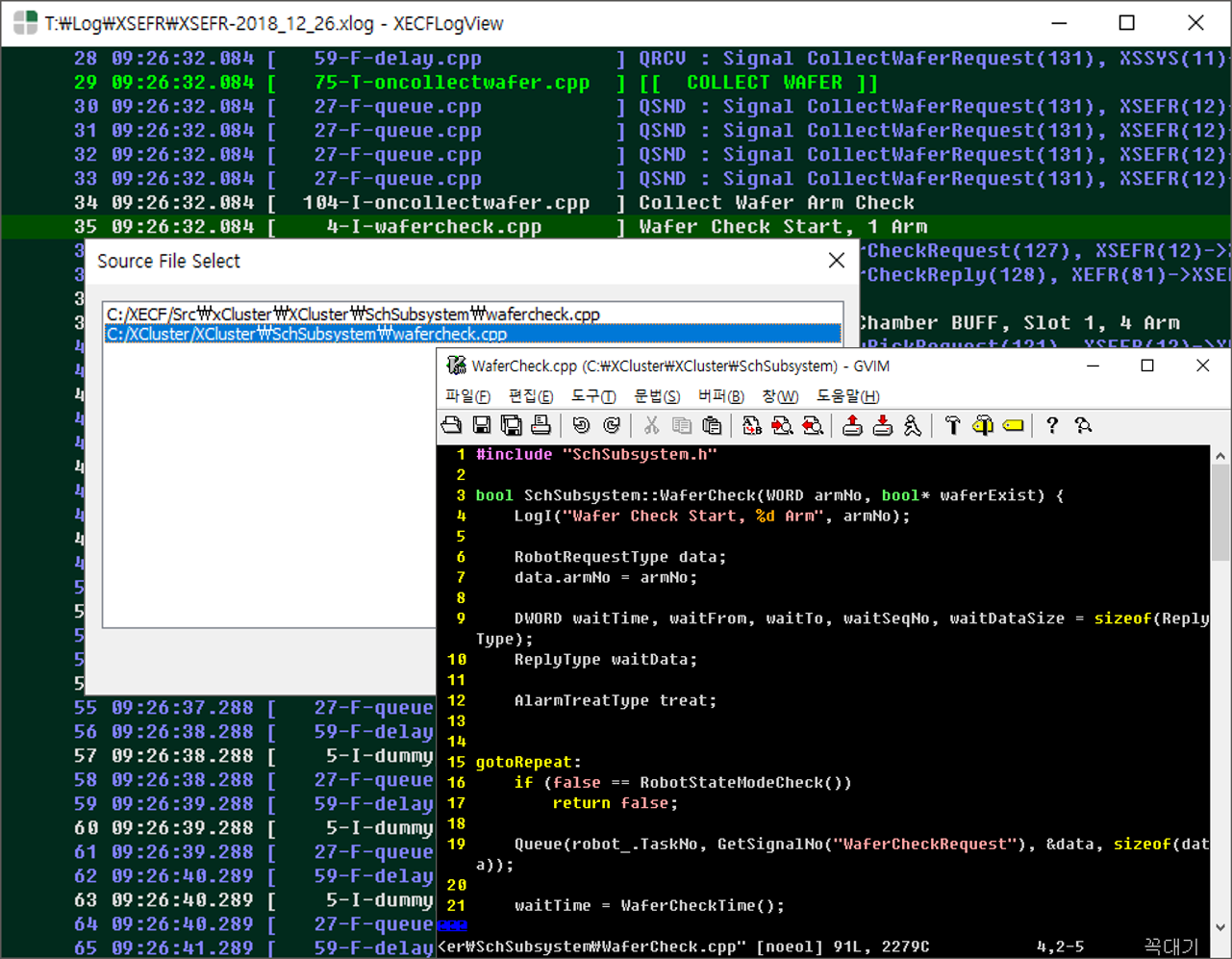1232x959 pixels.
Task: Jump to tag using the yellow tag icon
Action: [1013, 425]
